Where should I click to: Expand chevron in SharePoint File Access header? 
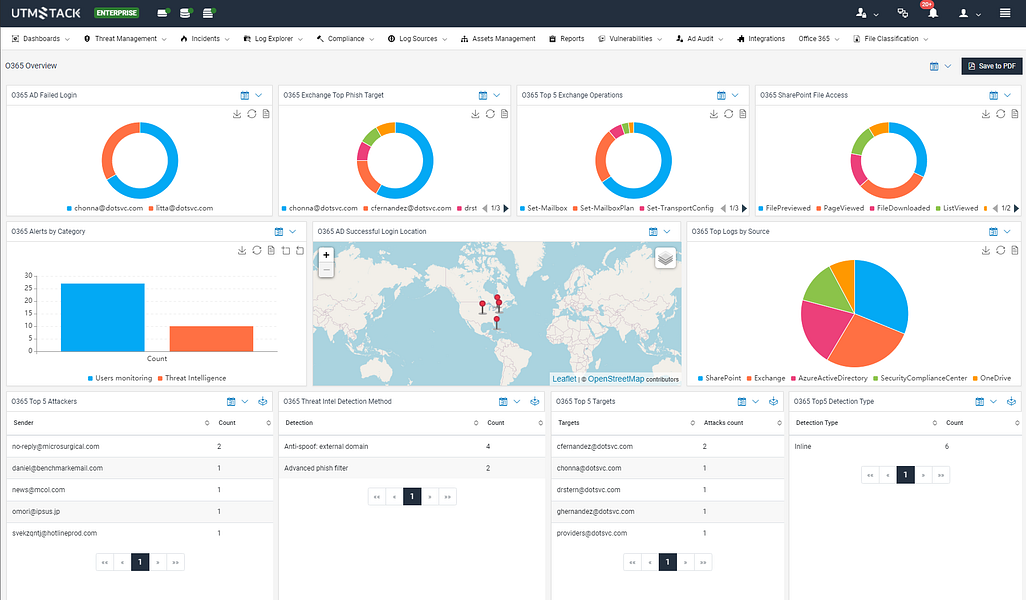pyautogui.click(x=1008, y=96)
